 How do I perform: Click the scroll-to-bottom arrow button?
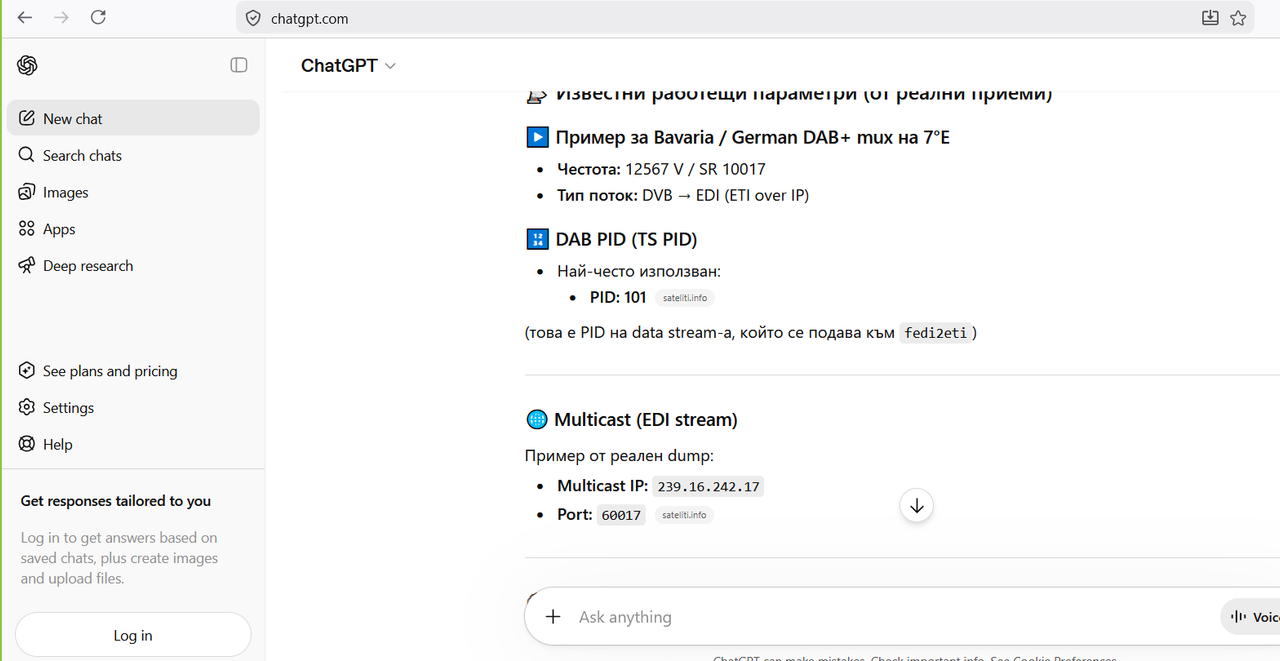pos(917,505)
